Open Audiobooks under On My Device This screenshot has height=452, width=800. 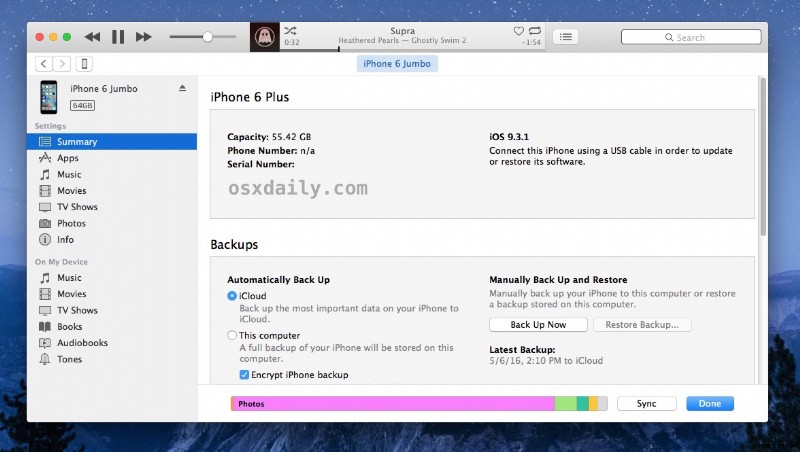[x=112, y=343]
